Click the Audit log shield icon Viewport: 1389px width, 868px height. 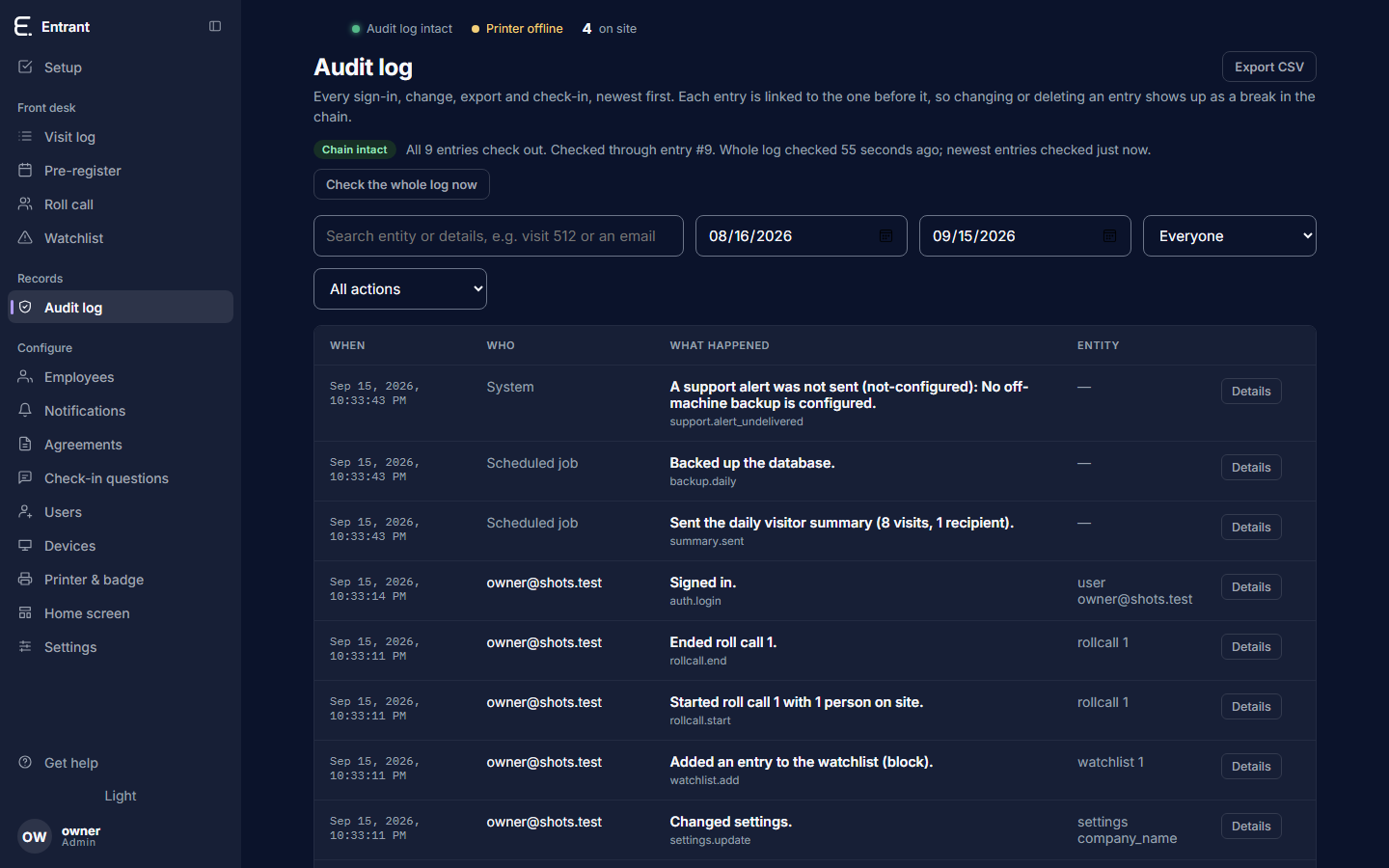coord(25,307)
